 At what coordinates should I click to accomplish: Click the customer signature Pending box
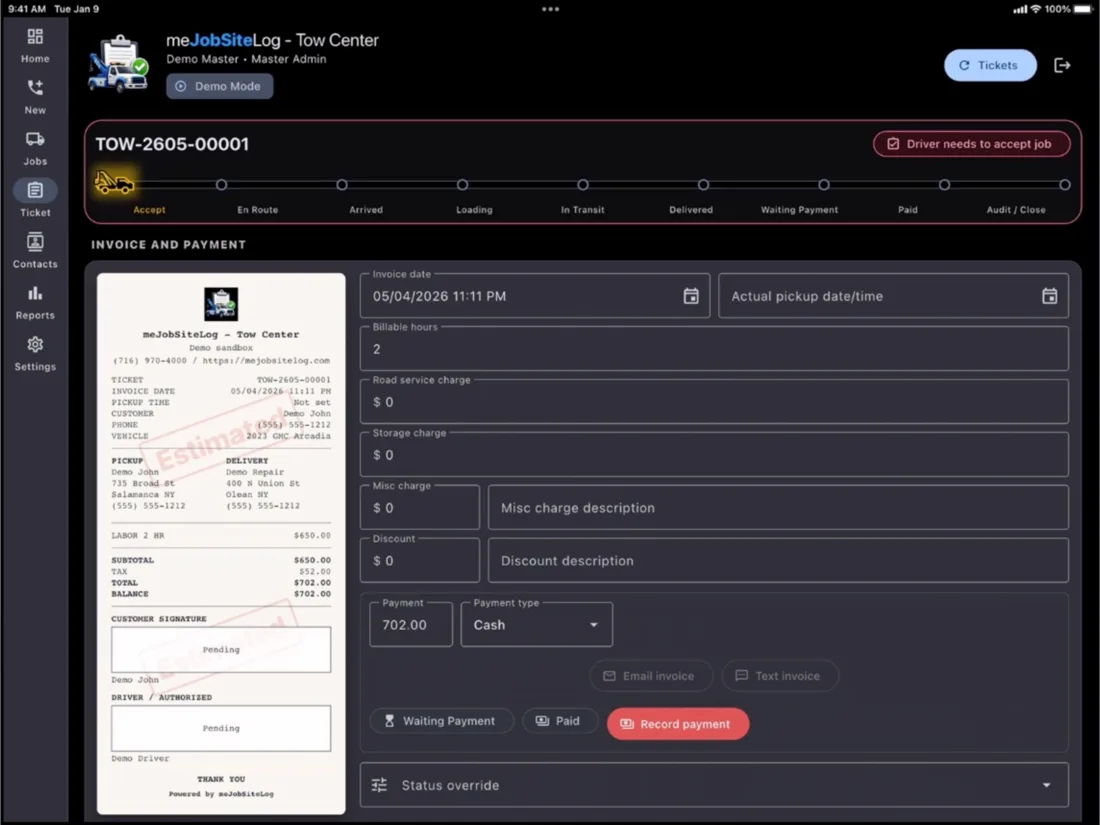[221, 650]
